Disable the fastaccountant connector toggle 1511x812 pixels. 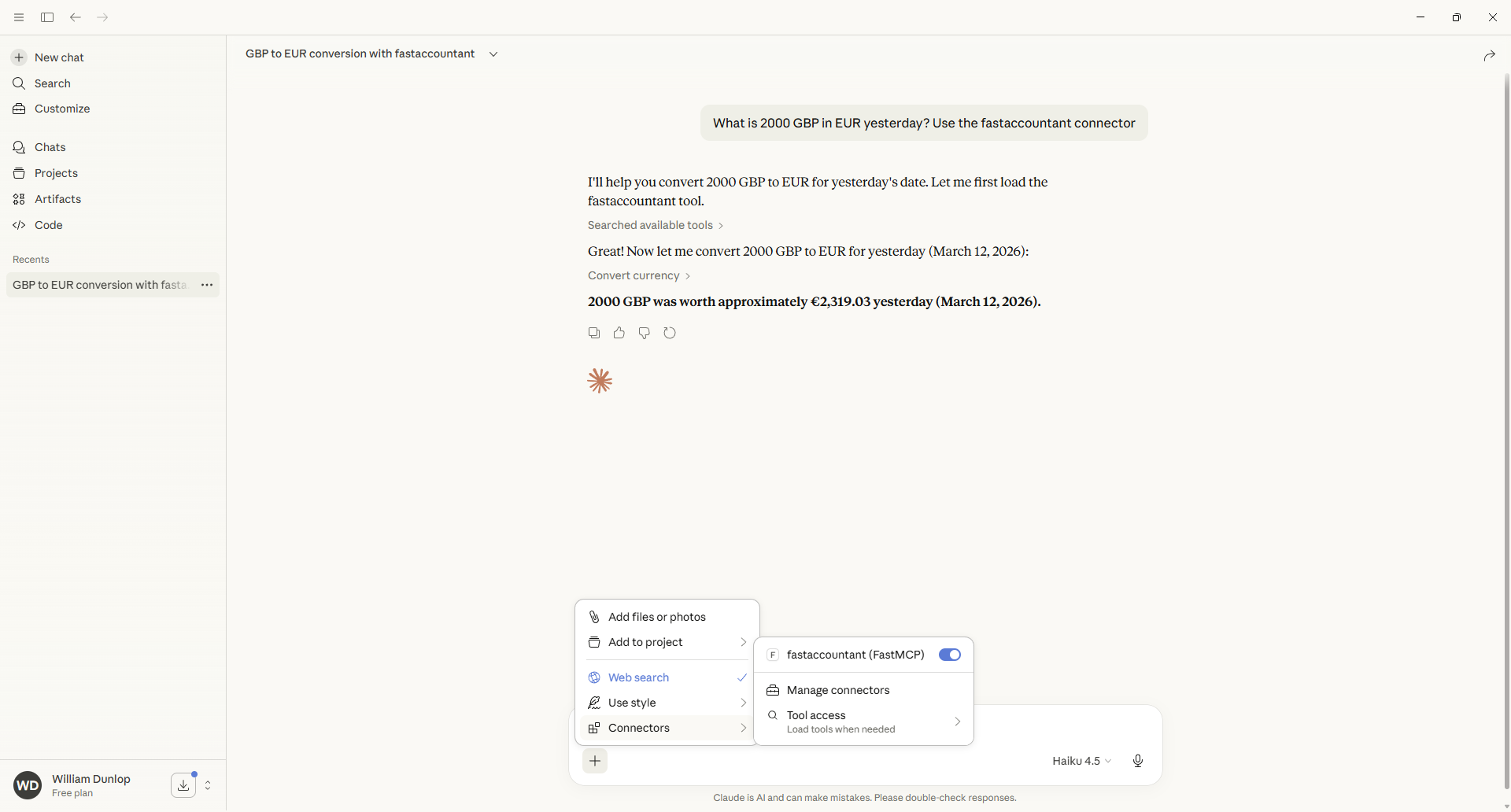tap(949, 655)
